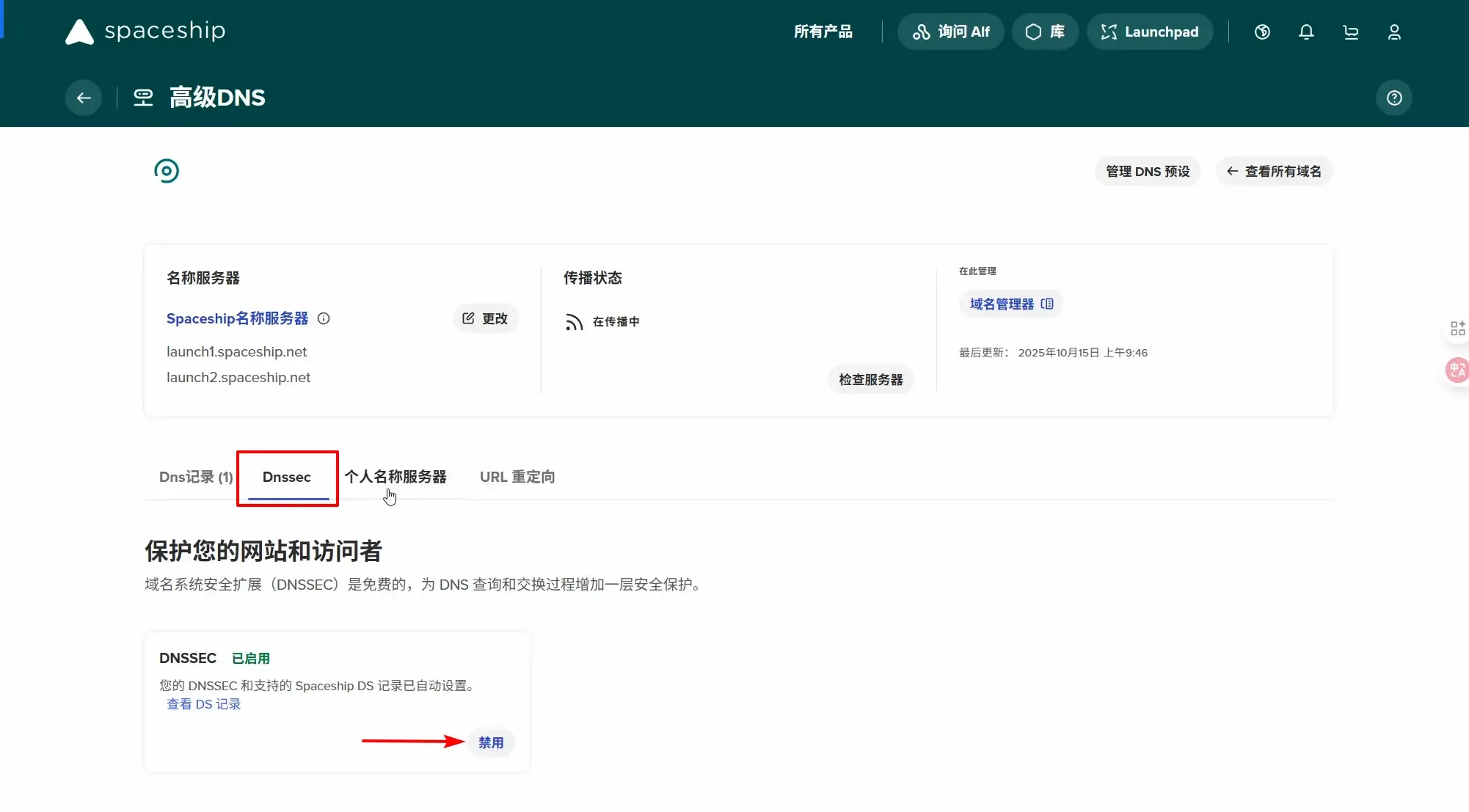The height and width of the screenshot is (812, 1469).
Task: Click the 已启用 status label
Action: [x=251, y=659]
